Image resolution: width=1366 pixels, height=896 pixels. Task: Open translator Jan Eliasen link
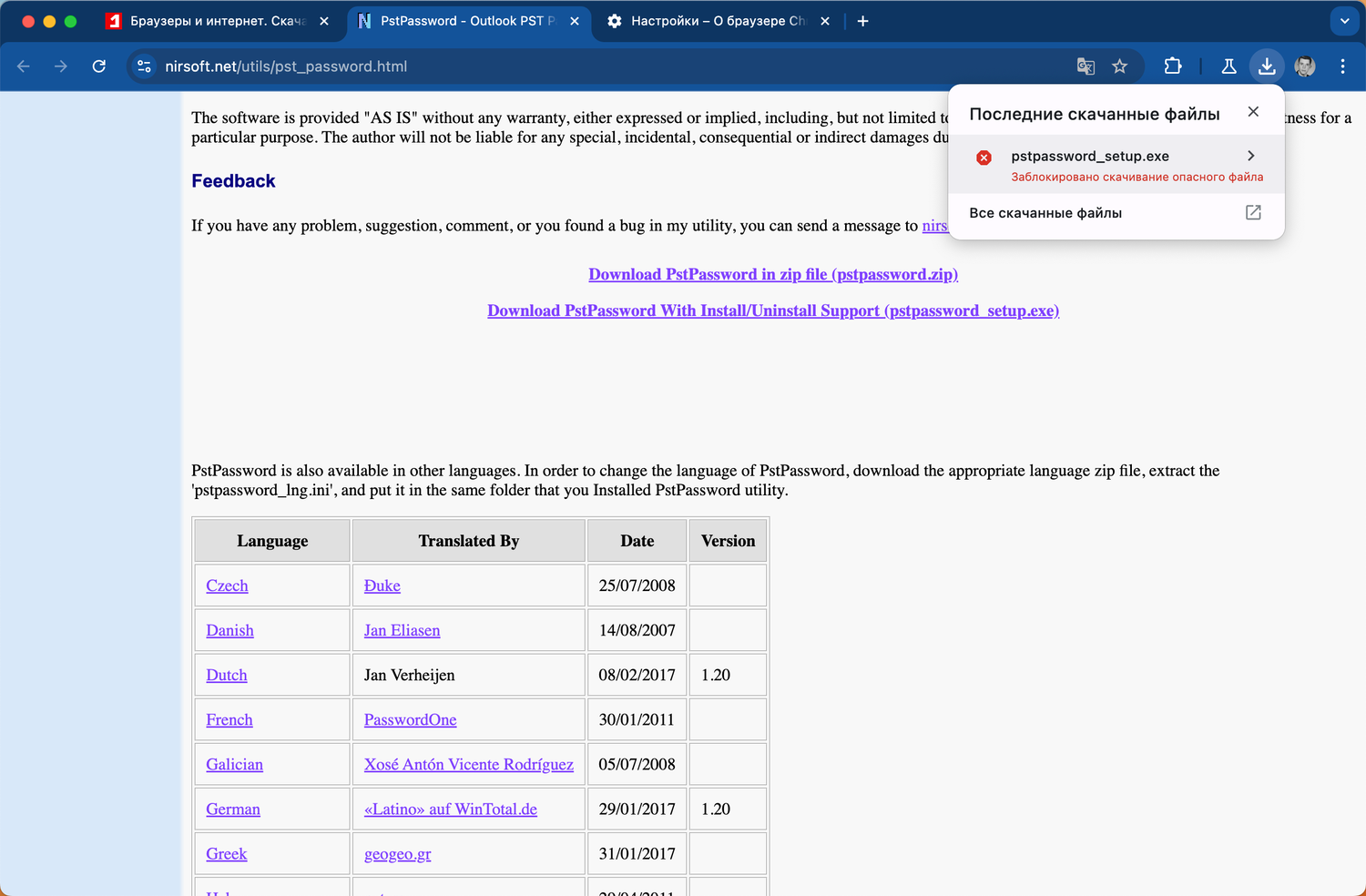403,630
